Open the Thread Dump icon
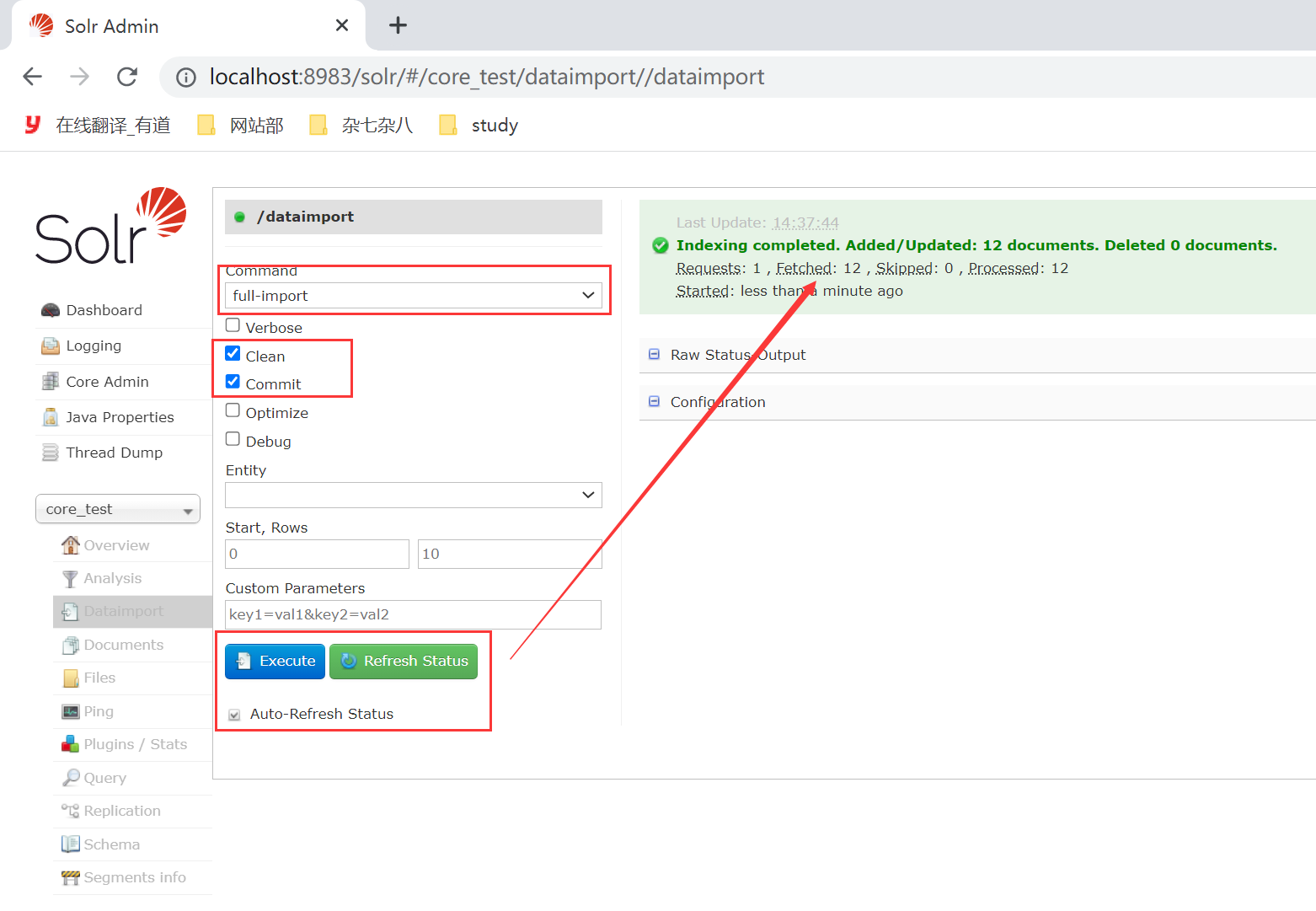Image resolution: width=1316 pixels, height=911 pixels. 51,453
